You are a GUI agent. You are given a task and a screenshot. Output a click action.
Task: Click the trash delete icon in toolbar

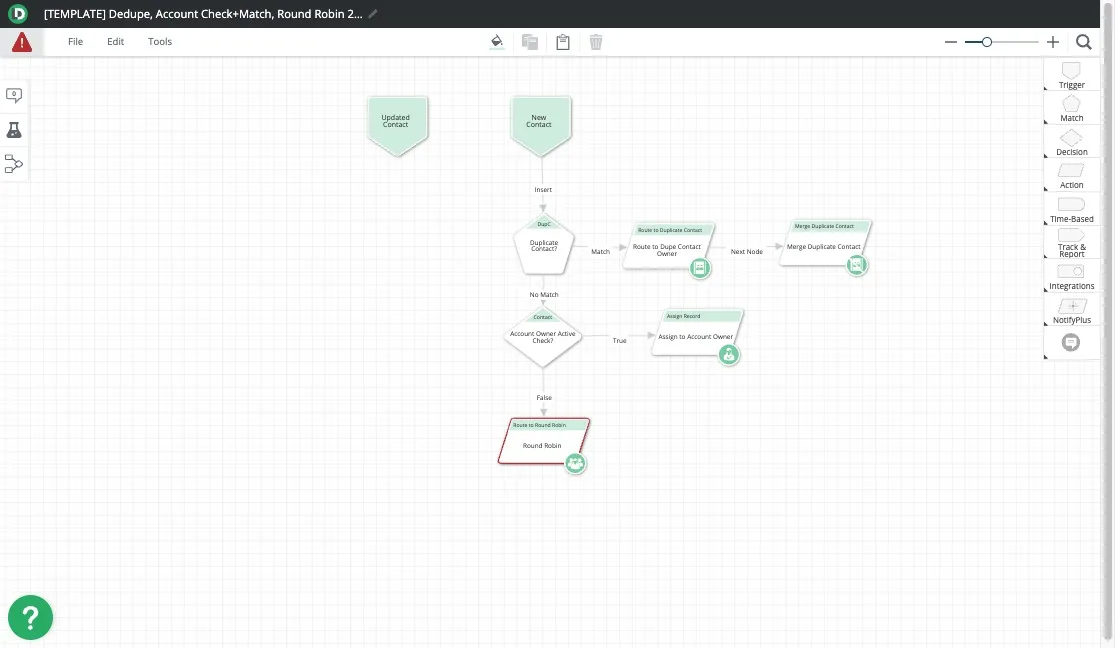[596, 42]
